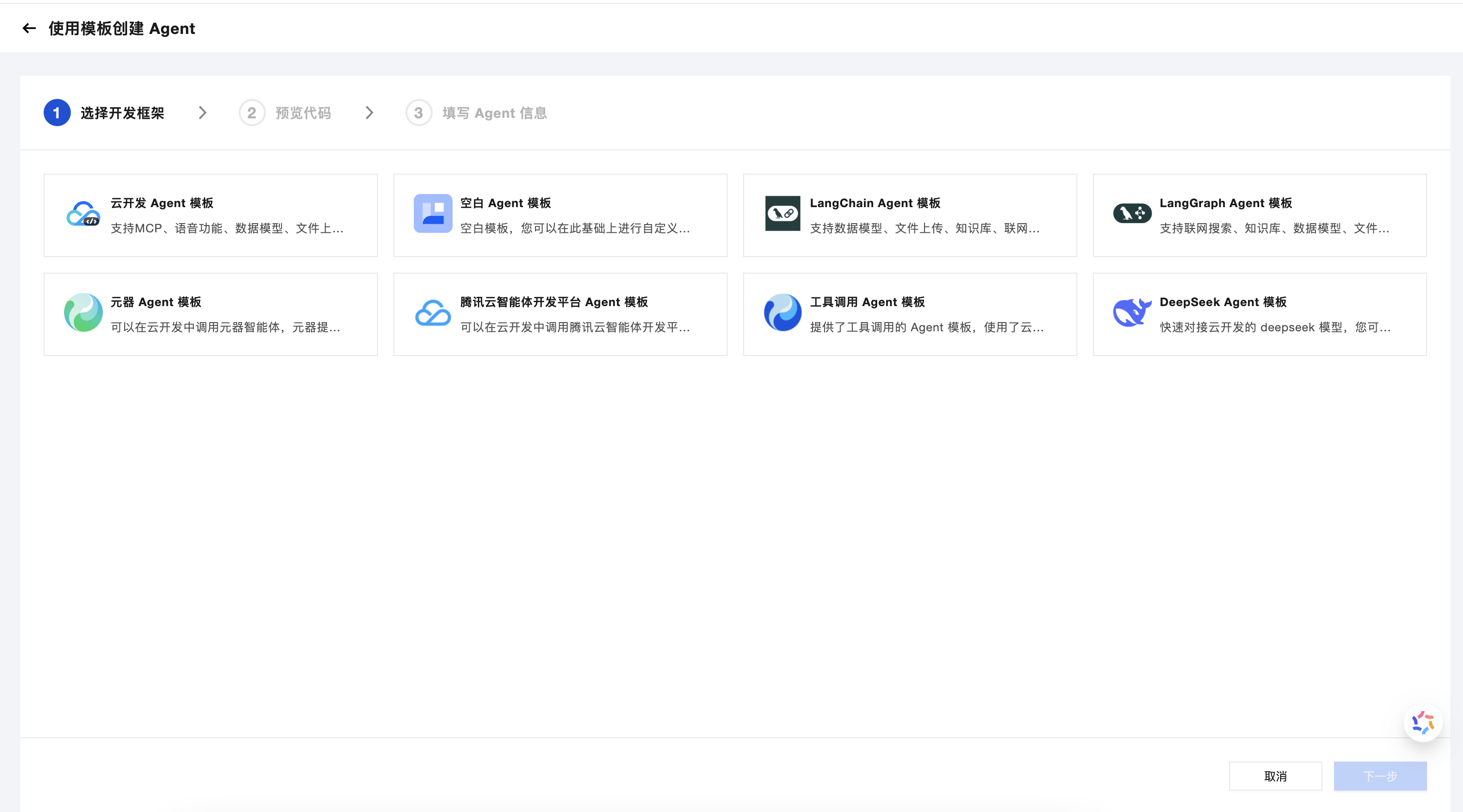This screenshot has height=812, width=1463.
Task: Select DeepSeek Agent 模板 title
Action: coord(1223,302)
